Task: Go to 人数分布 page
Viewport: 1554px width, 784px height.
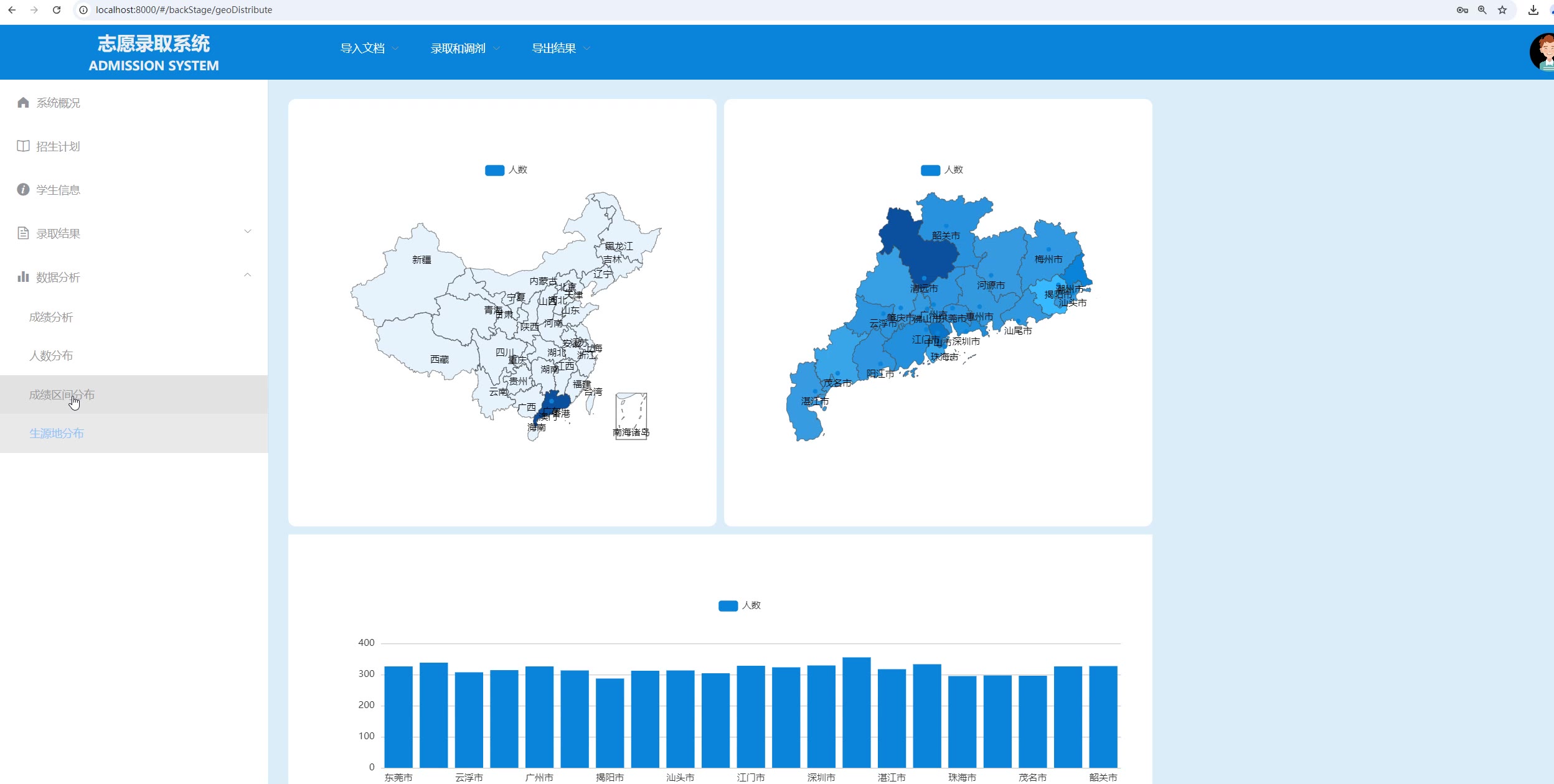Action: pos(51,356)
